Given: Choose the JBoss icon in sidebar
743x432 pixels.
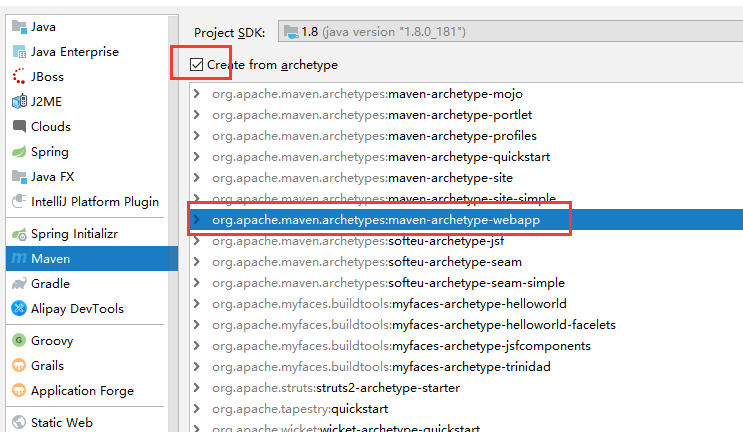Looking at the screenshot, I should (19, 76).
